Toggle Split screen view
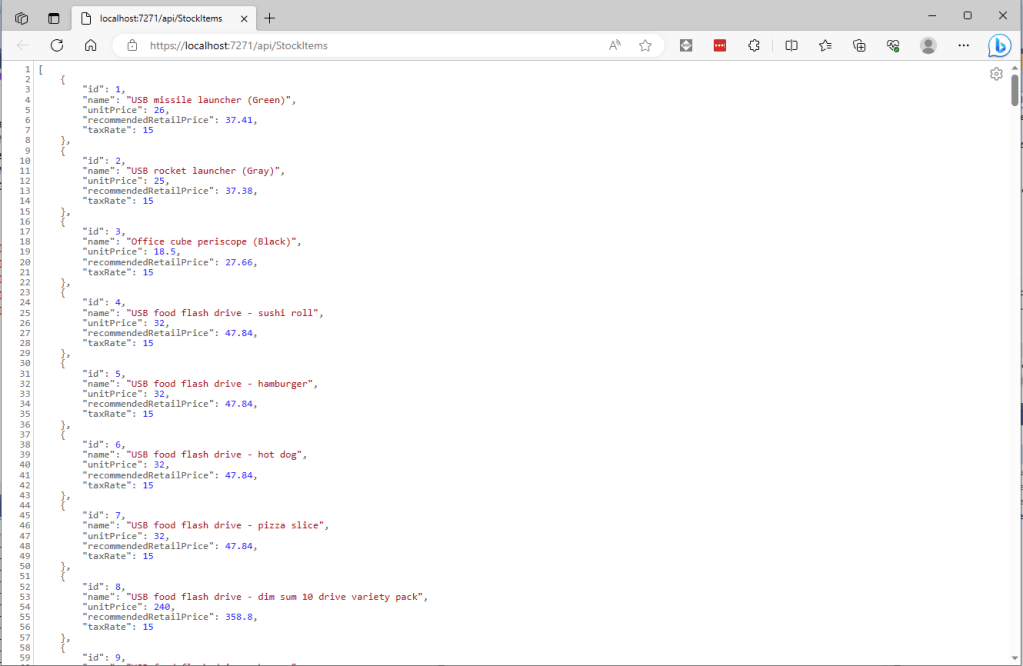Viewport: 1023px width, 666px height. [791, 45]
